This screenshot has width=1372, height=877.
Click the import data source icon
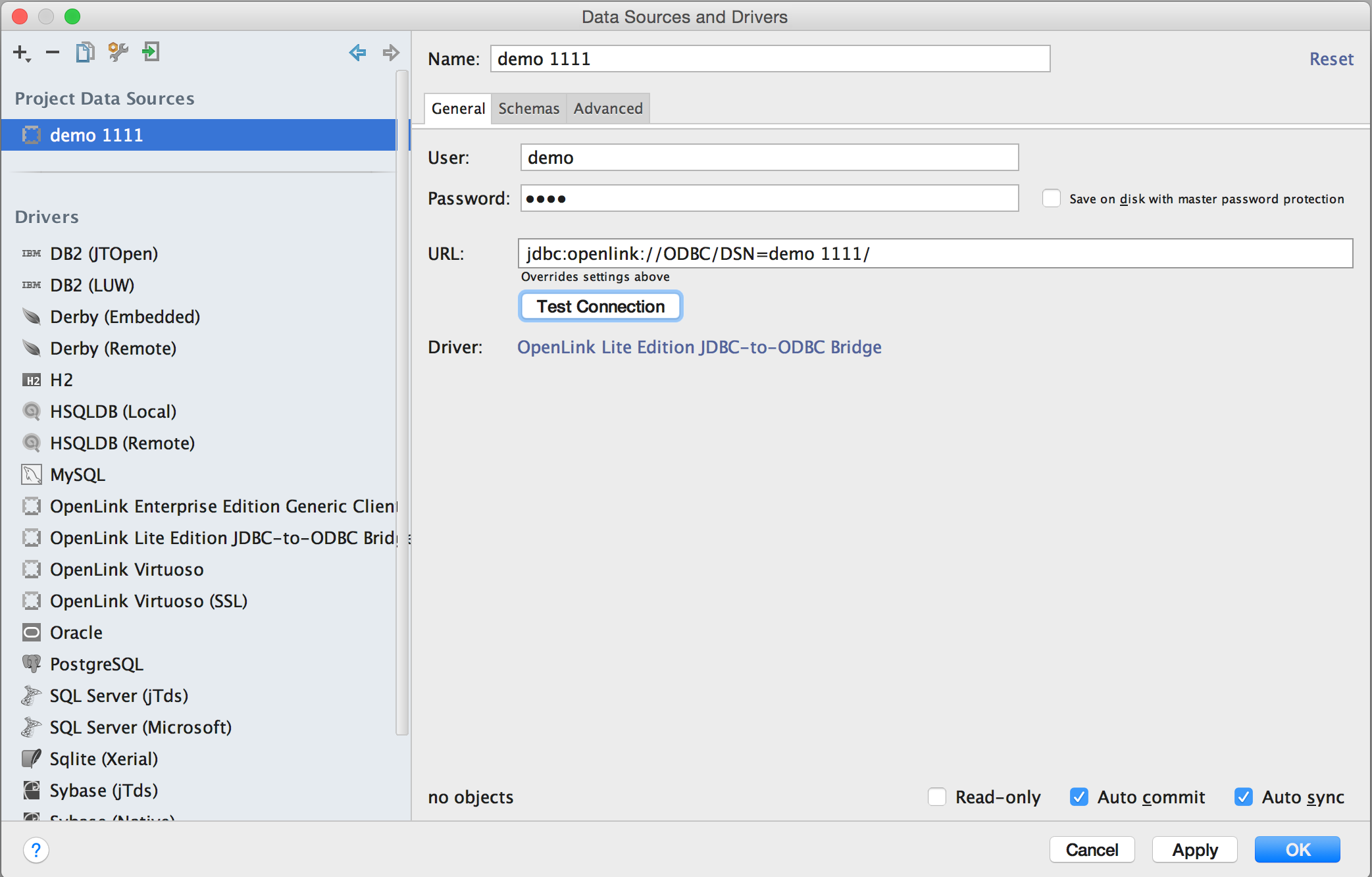pyautogui.click(x=151, y=52)
